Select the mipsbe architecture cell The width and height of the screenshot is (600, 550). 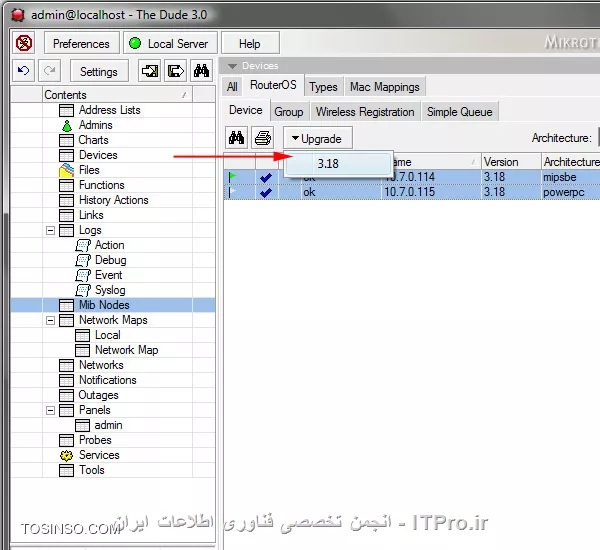tap(571, 177)
